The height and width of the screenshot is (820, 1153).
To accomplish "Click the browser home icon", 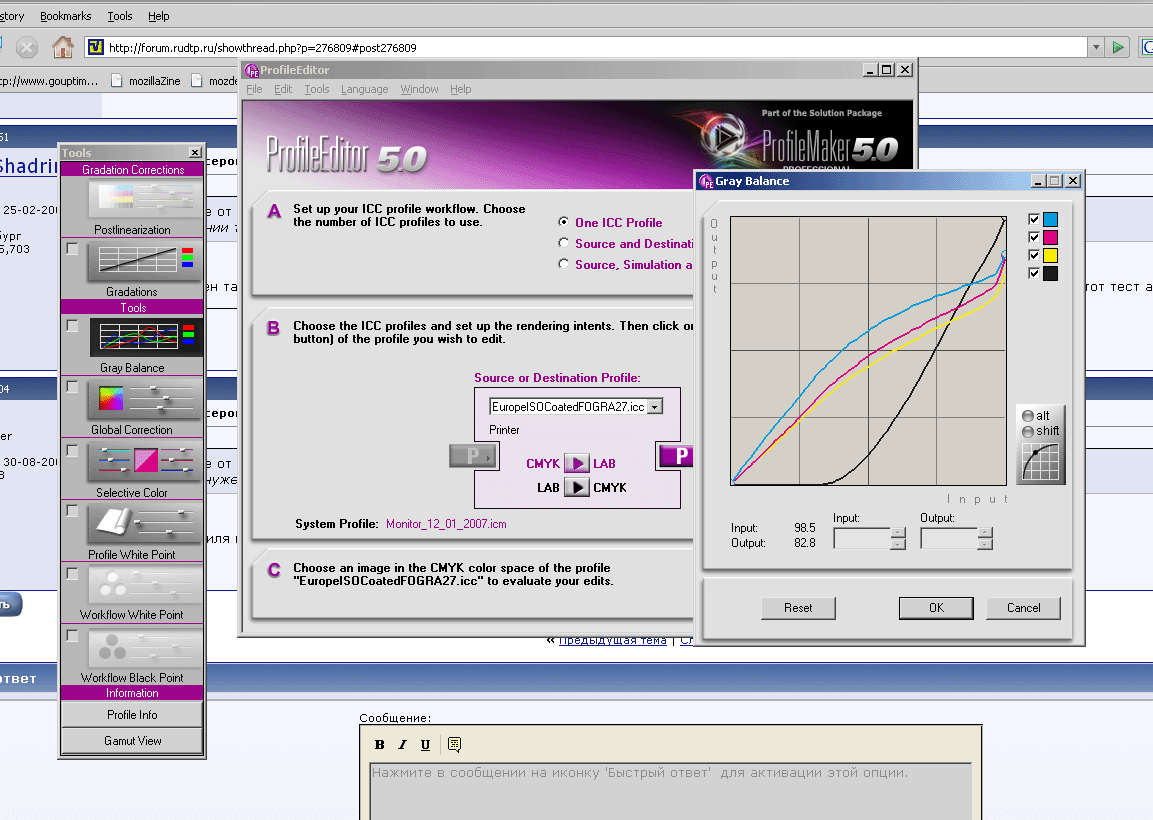I will coord(63,47).
